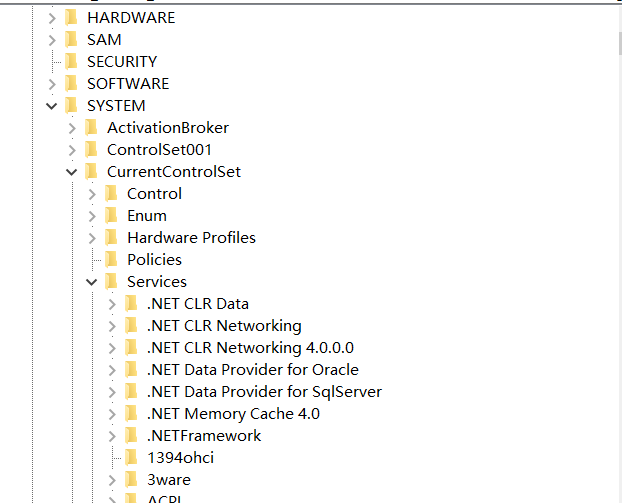The height and width of the screenshot is (503, 622).
Task: Expand .NET Memory Cache 4.0 key
Action: (112, 414)
